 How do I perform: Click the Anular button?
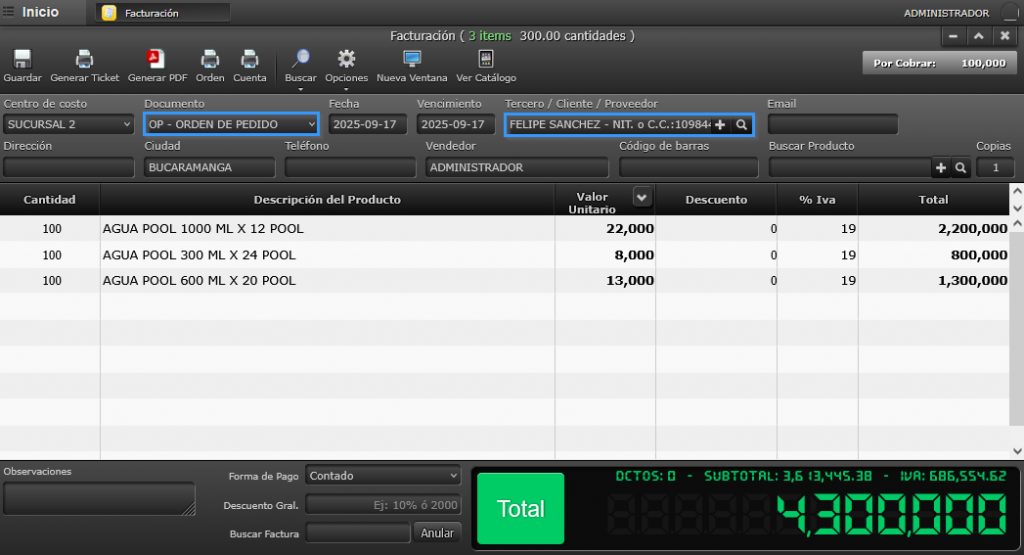(437, 533)
